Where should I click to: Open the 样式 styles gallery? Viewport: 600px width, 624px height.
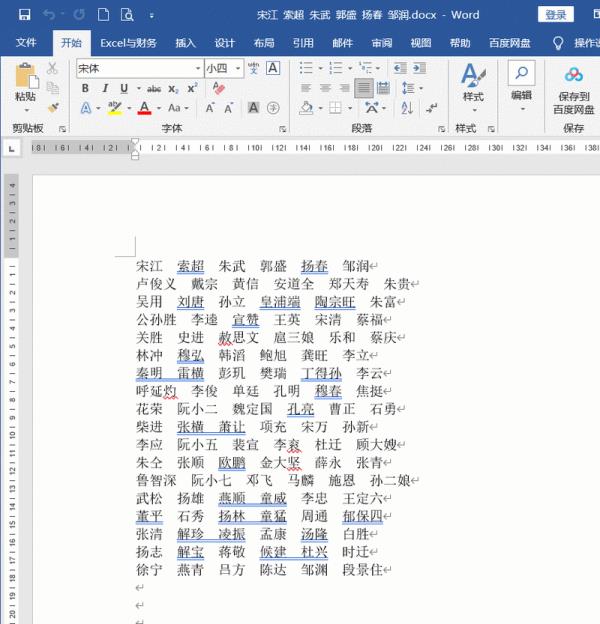473,88
